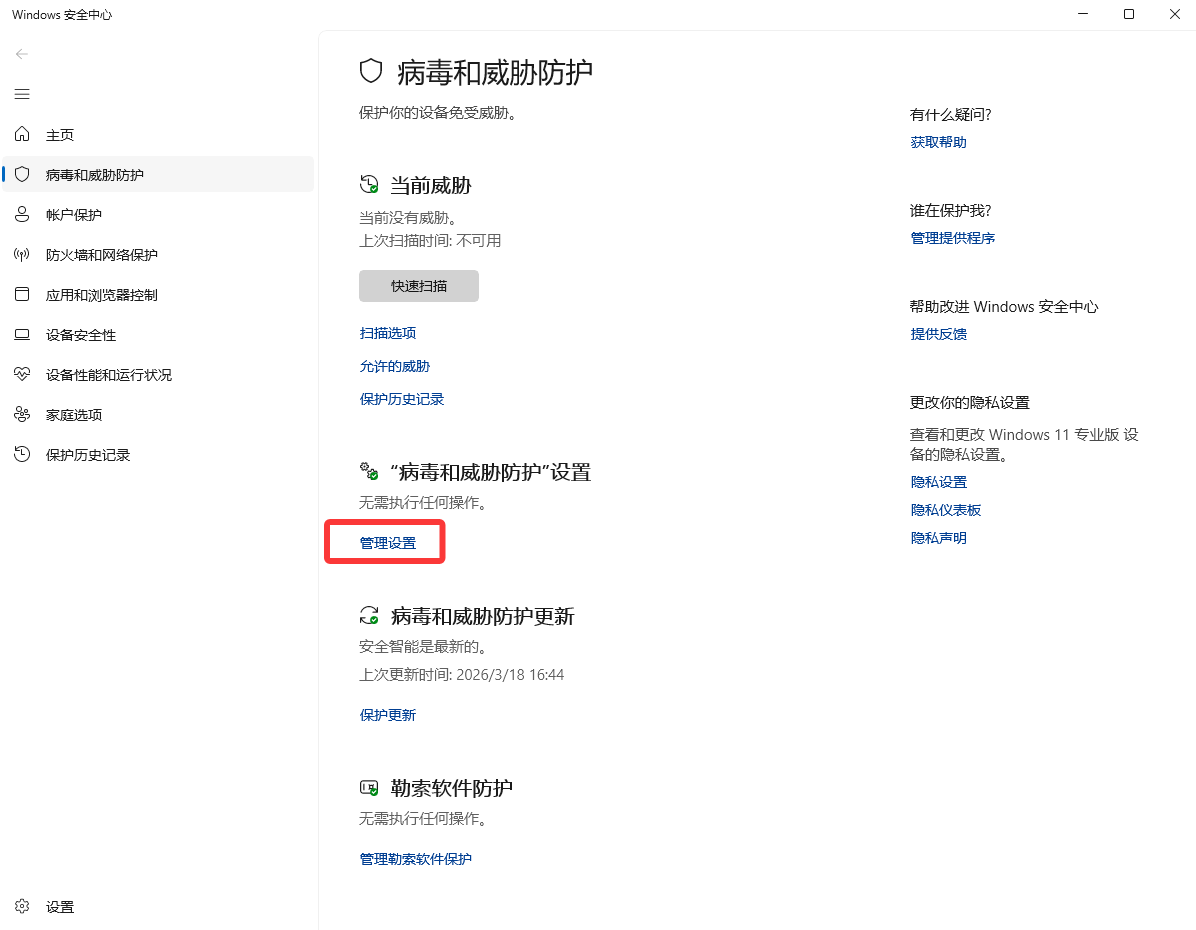Image resolution: width=1196 pixels, height=930 pixels.
Task: Open the hamburger navigation menu
Action: pyautogui.click(x=22, y=94)
